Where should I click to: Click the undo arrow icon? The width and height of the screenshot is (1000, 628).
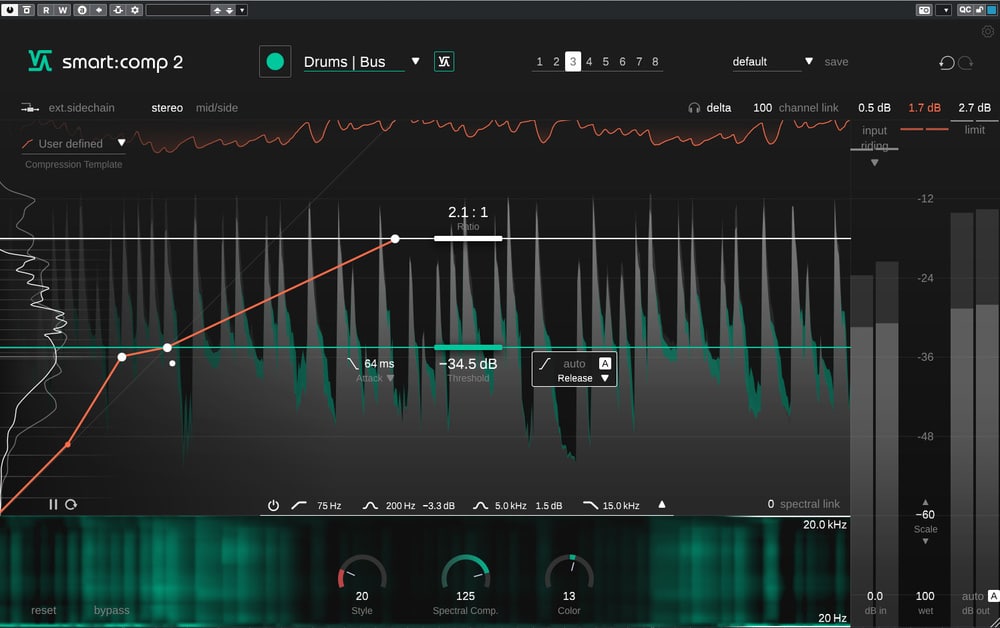pyautogui.click(x=946, y=63)
